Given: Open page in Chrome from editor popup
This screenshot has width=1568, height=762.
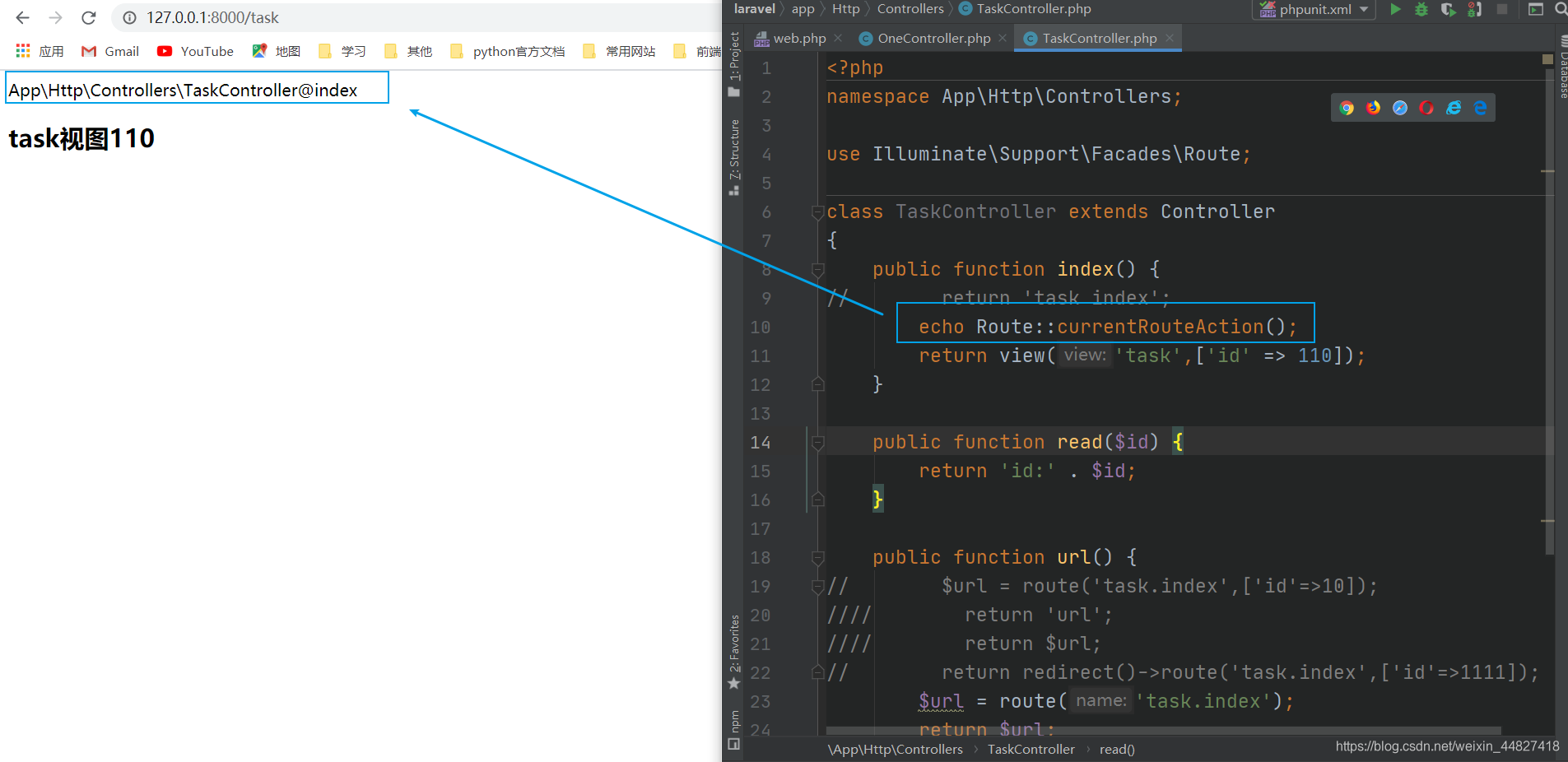Looking at the screenshot, I should coord(1347,108).
